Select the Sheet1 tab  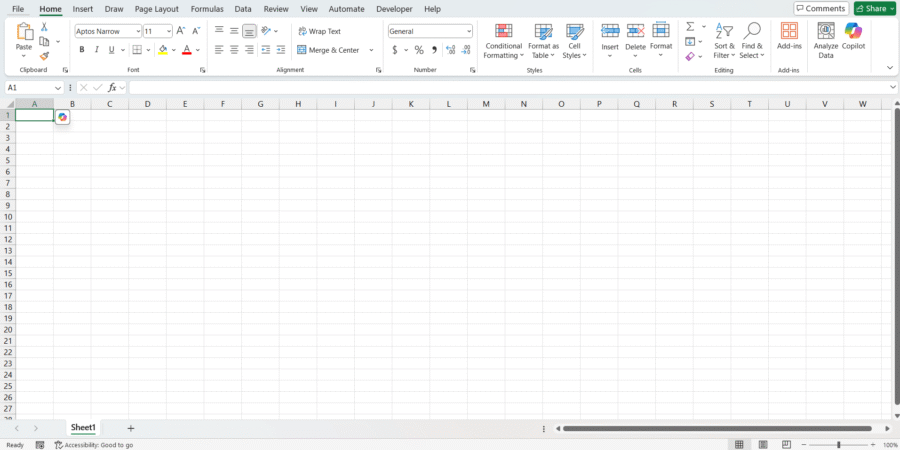pyautogui.click(x=83, y=428)
